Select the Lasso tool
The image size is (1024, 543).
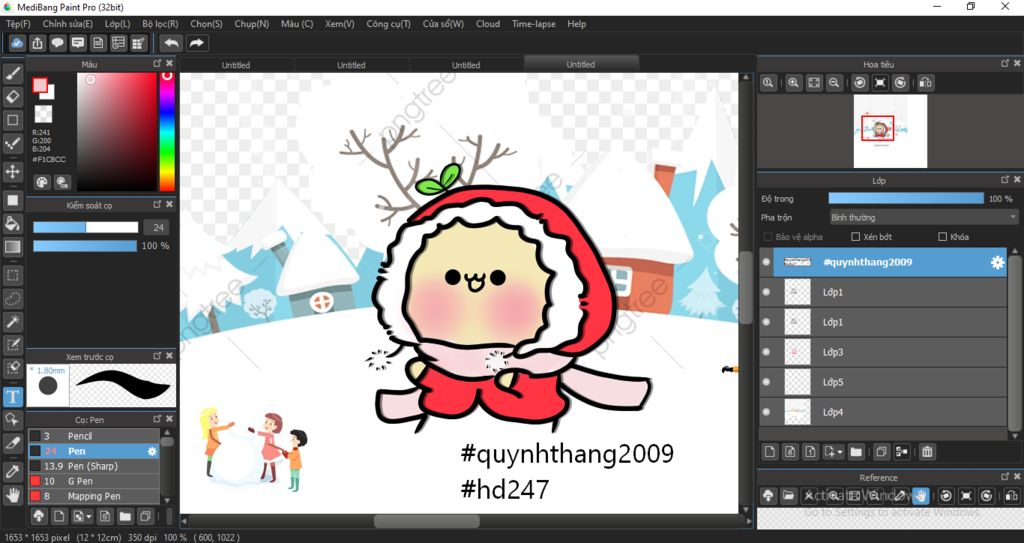(x=12, y=299)
